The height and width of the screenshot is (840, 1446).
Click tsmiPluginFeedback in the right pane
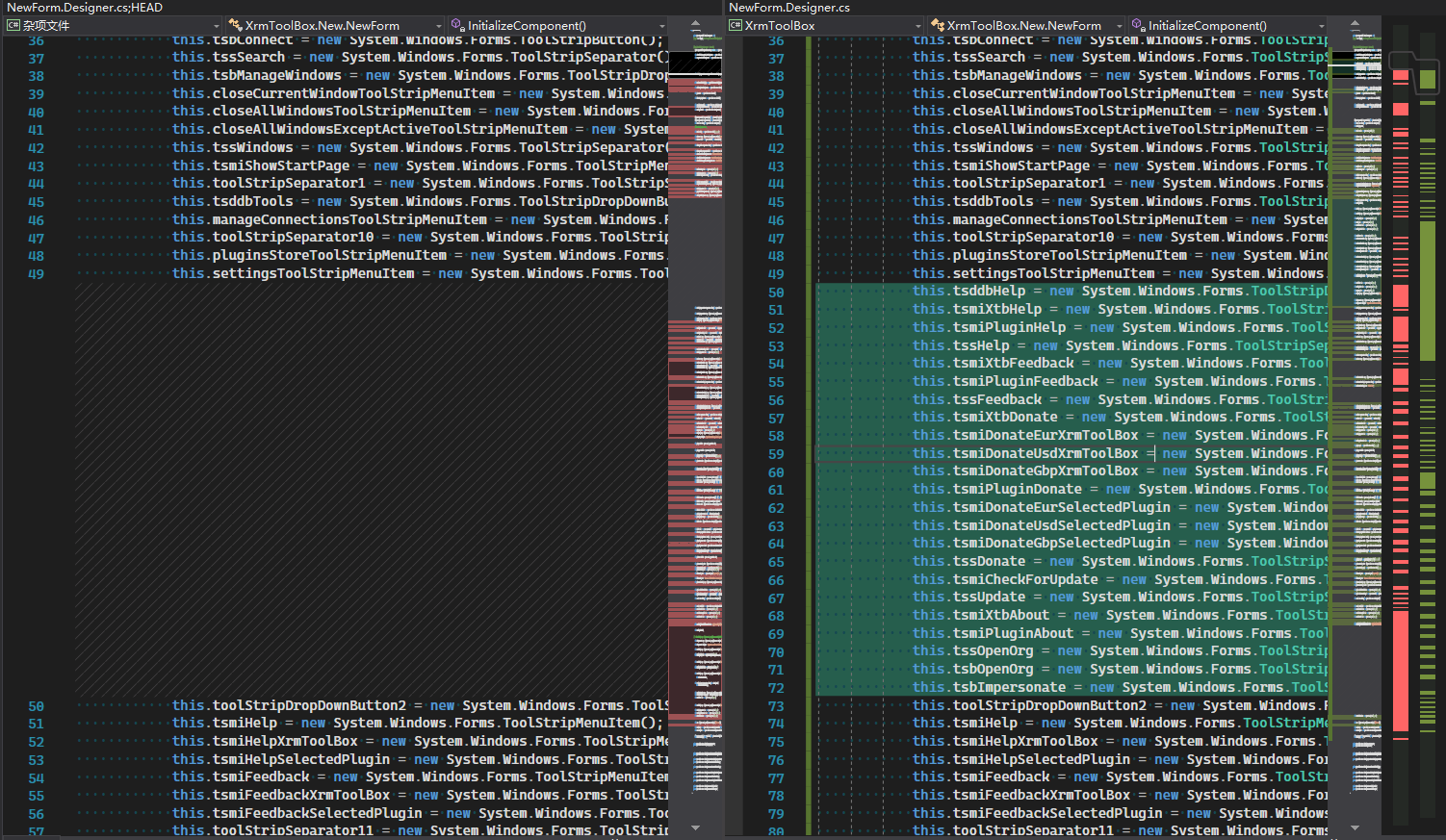(x=1025, y=382)
